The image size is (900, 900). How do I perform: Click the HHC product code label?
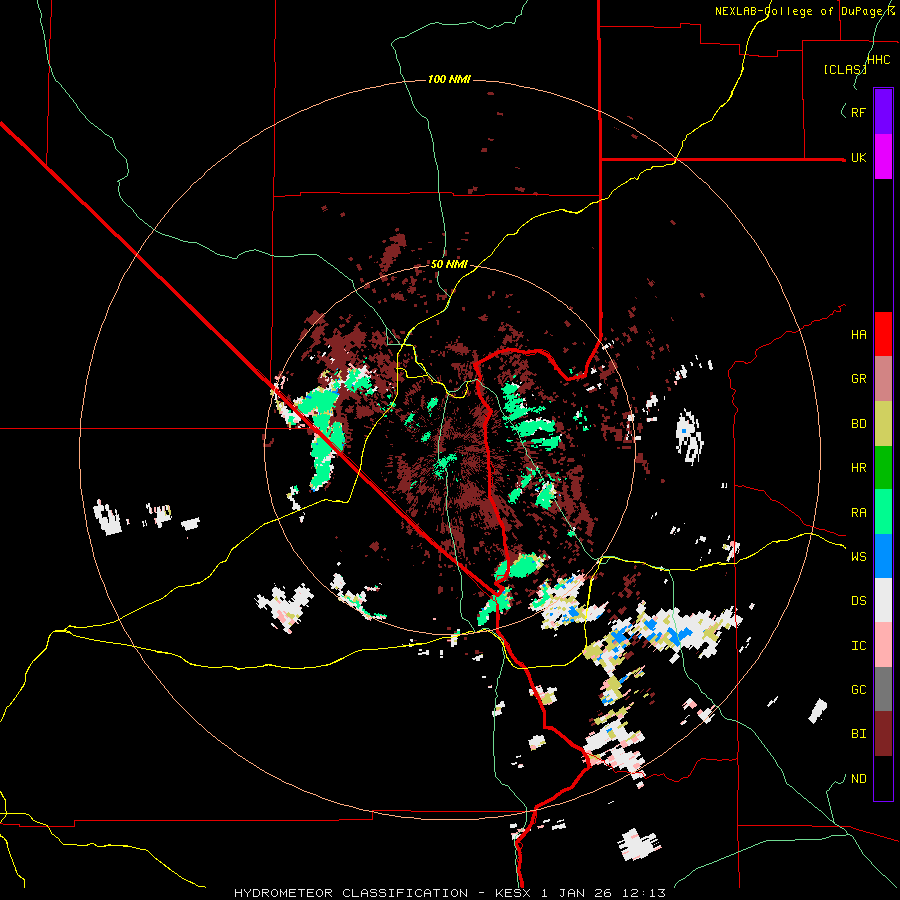[x=879, y=60]
